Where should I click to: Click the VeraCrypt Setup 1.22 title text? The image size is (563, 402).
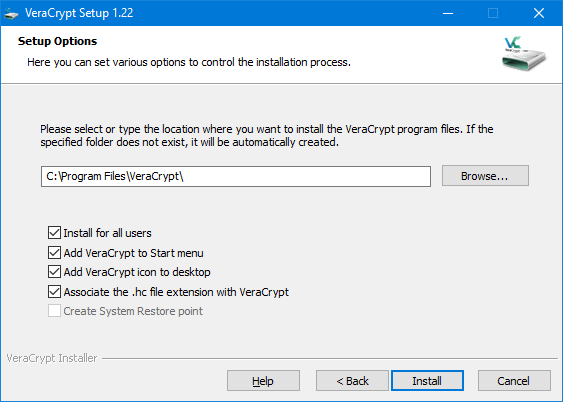(79, 13)
